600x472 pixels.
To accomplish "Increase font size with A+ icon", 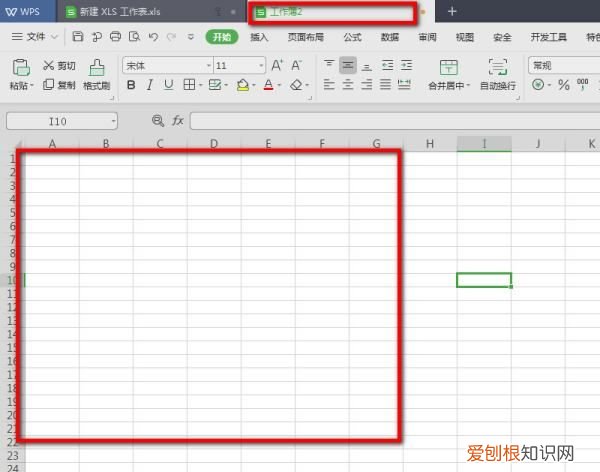I will point(277,65).
